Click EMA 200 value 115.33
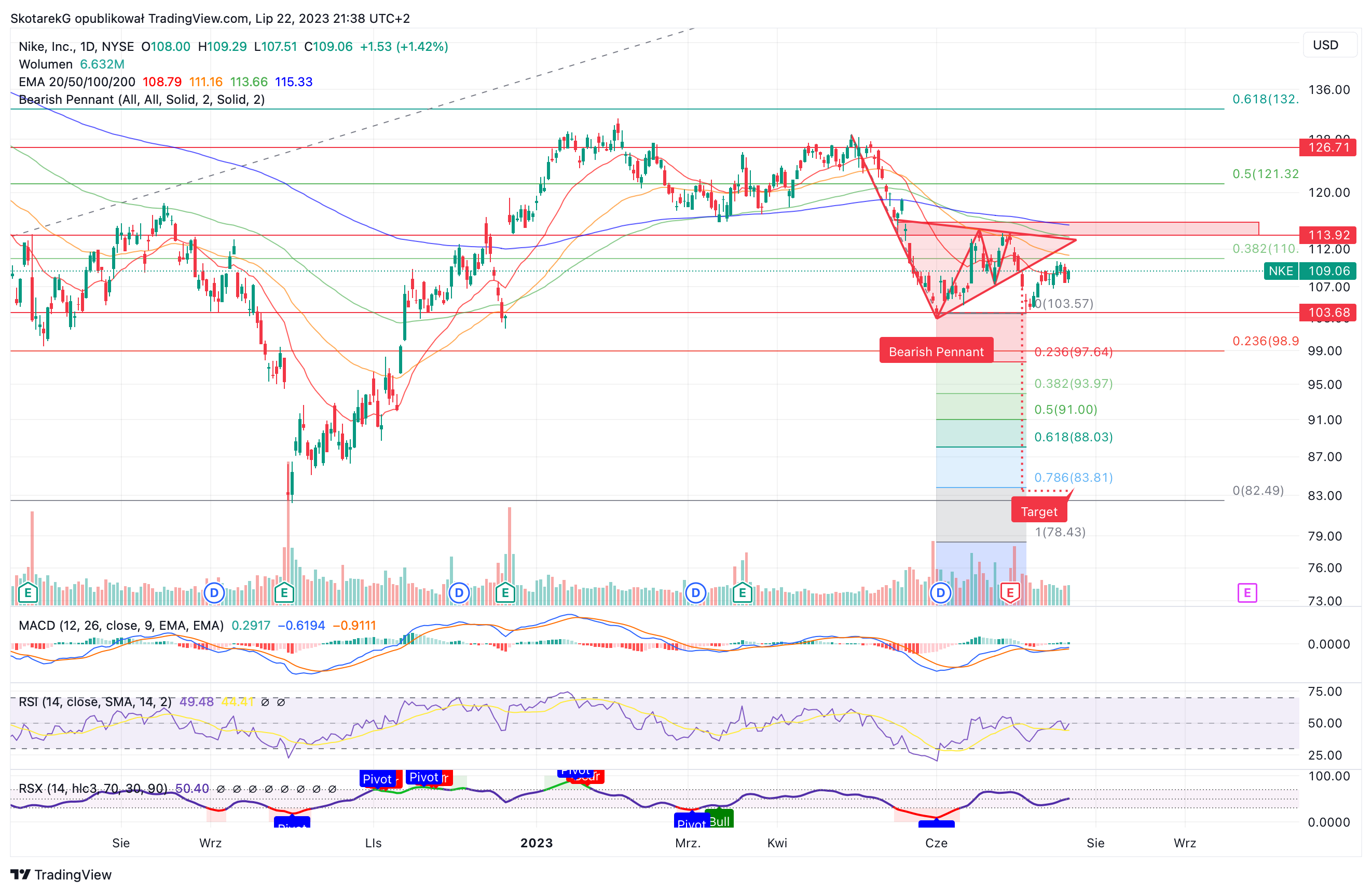 click(x=293, y=82)
